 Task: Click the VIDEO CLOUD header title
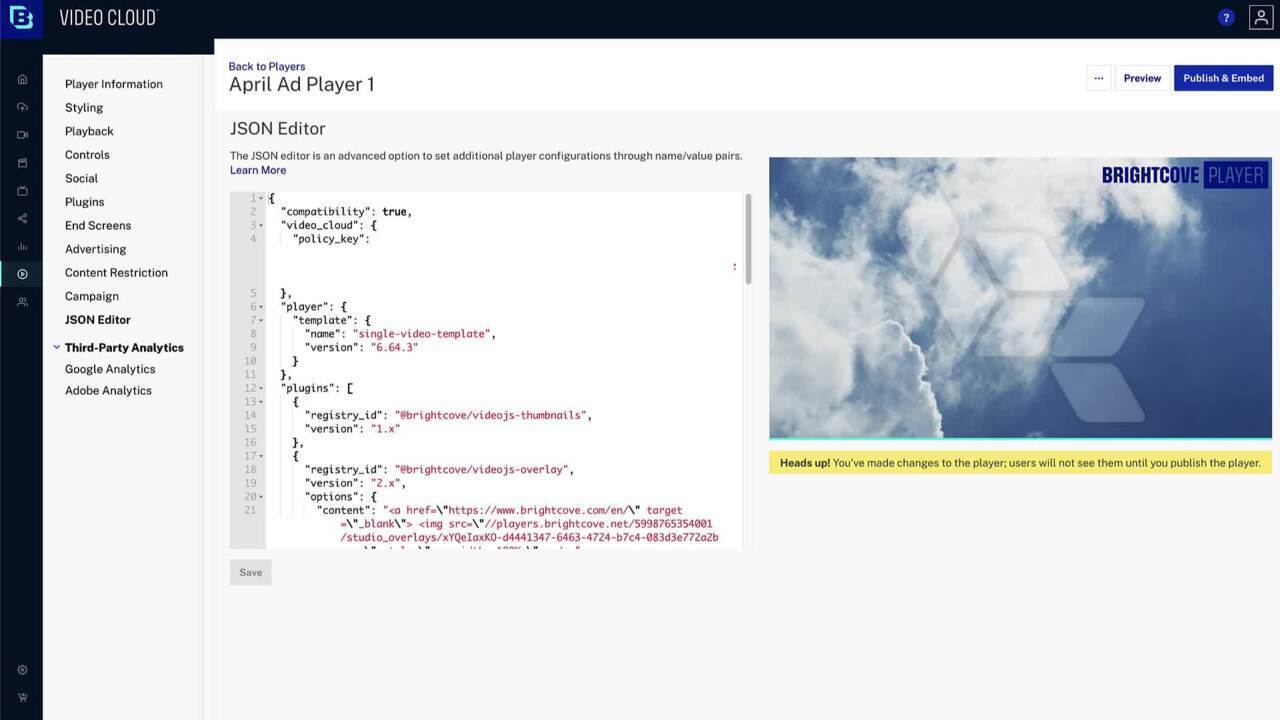pyautogui.click(x=108, y=18)
